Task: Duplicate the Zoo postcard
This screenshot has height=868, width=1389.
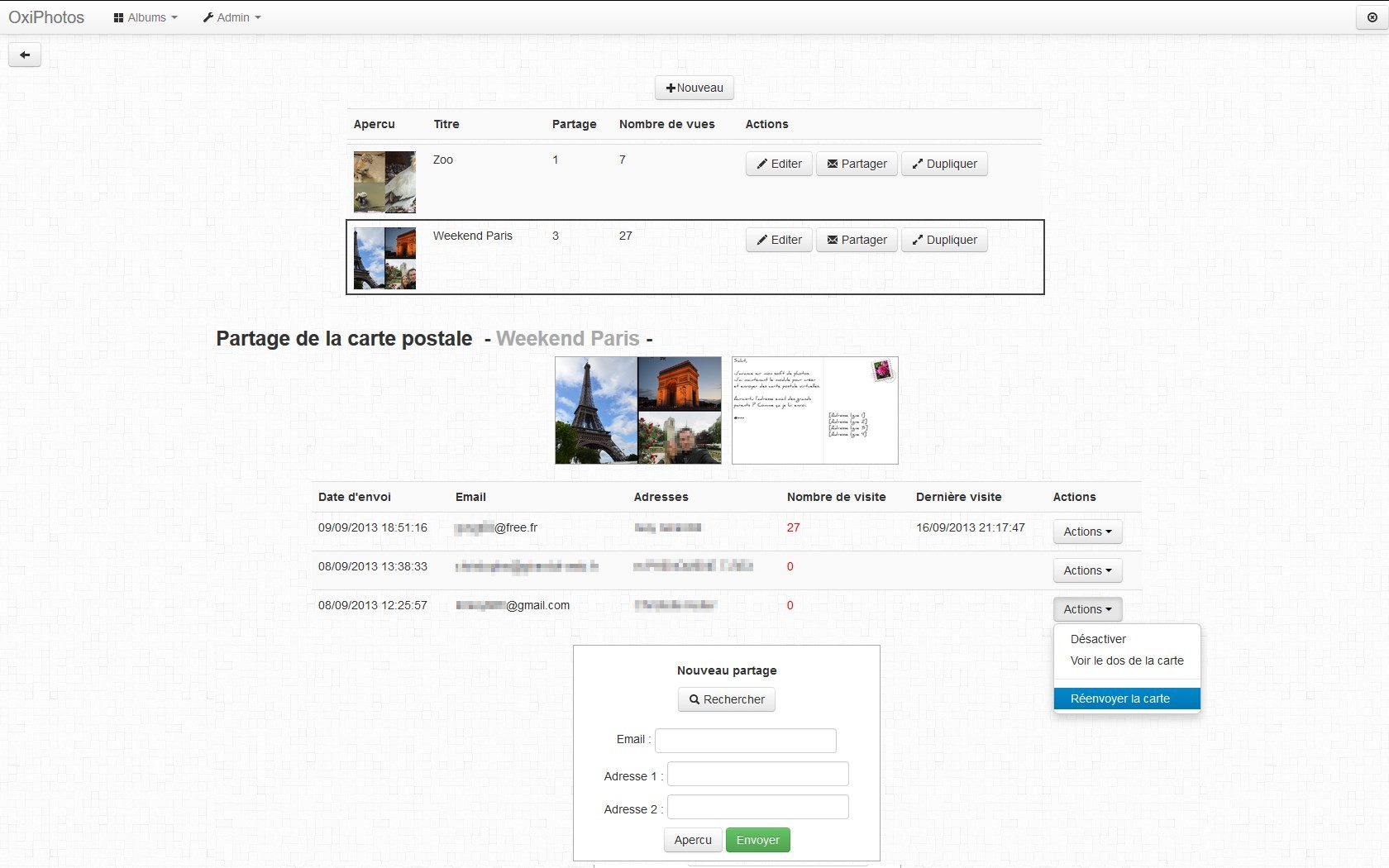Action: 944,164
